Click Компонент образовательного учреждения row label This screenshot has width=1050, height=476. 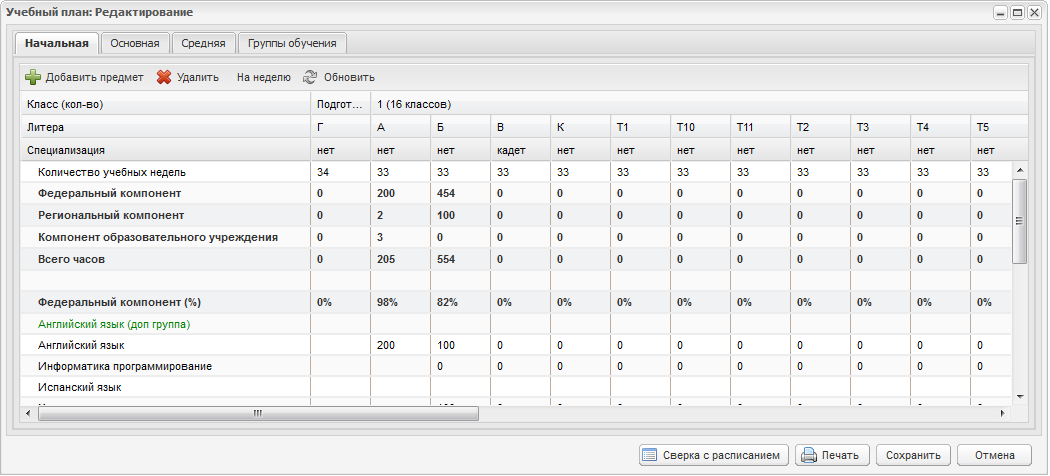[x=158, y=237]
